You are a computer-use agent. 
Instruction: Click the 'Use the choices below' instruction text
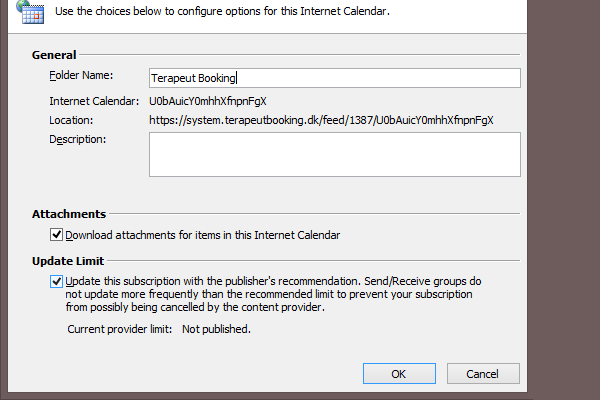point(222,11)
